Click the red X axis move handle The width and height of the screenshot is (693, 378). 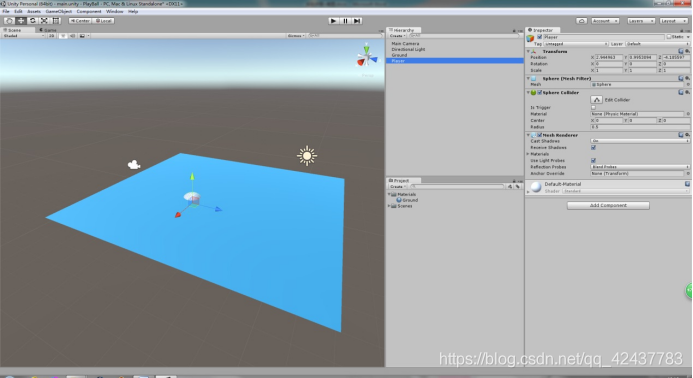point(178,214)
